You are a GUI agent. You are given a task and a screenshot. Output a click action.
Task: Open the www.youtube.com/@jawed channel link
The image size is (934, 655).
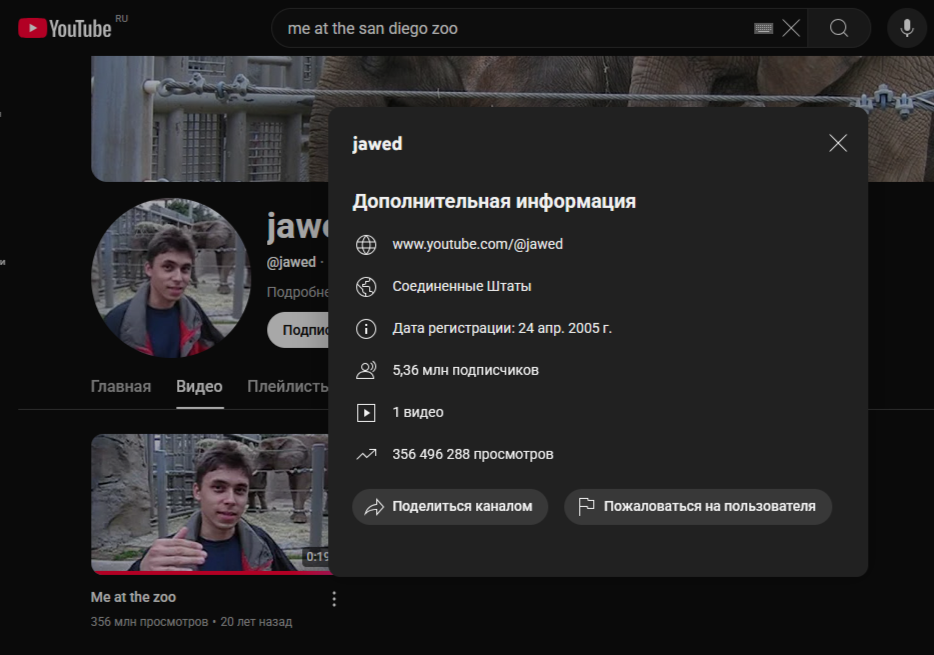(477, 244)
